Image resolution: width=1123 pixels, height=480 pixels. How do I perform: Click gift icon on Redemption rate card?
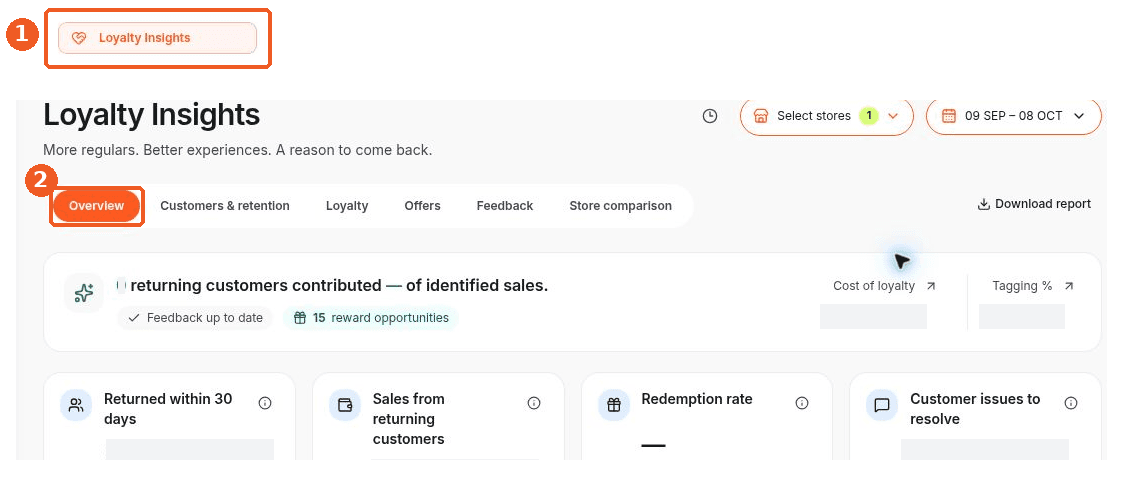coord(614,405)
